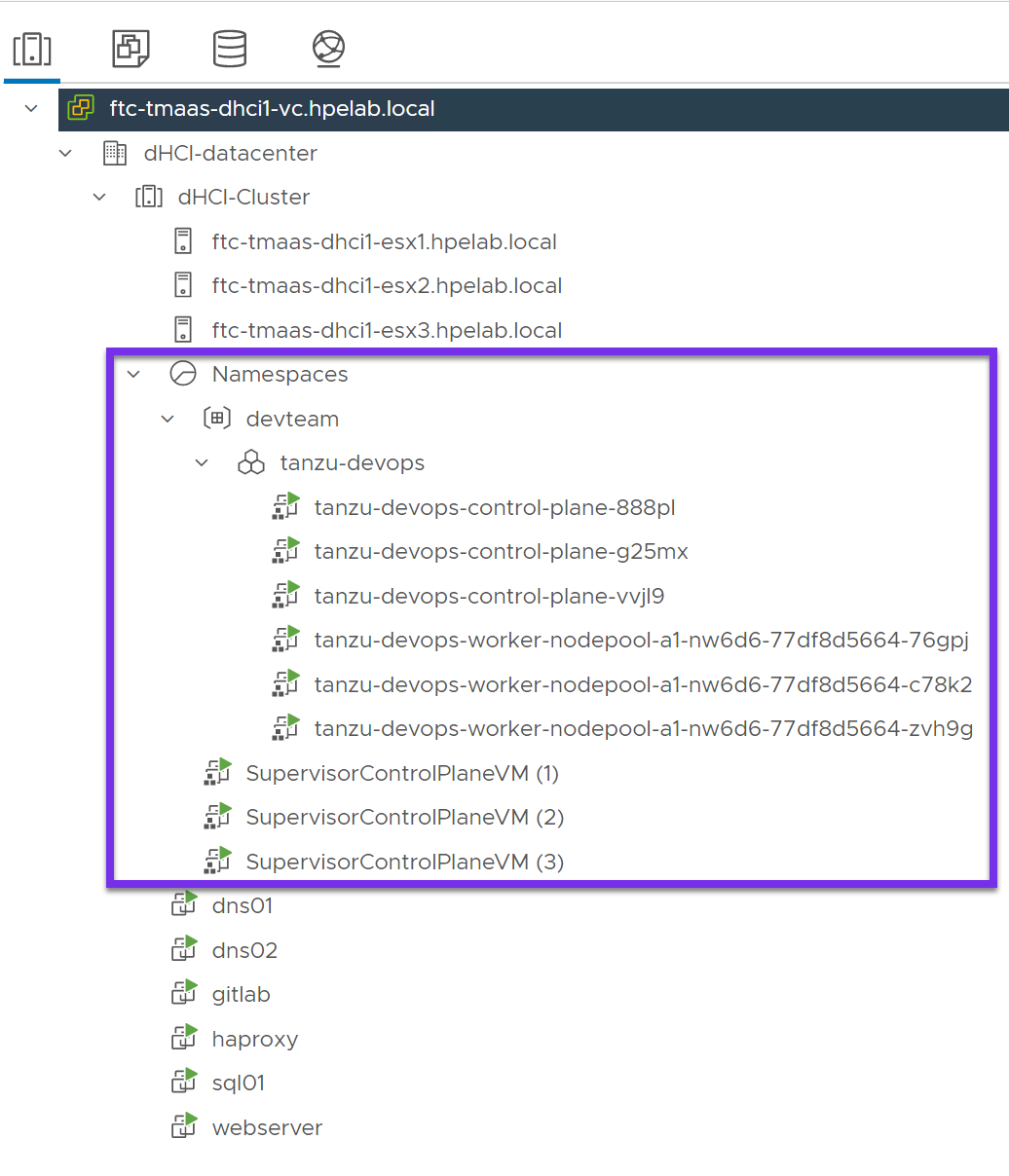Select the gitlab virtual machine

tap(241, 994)
